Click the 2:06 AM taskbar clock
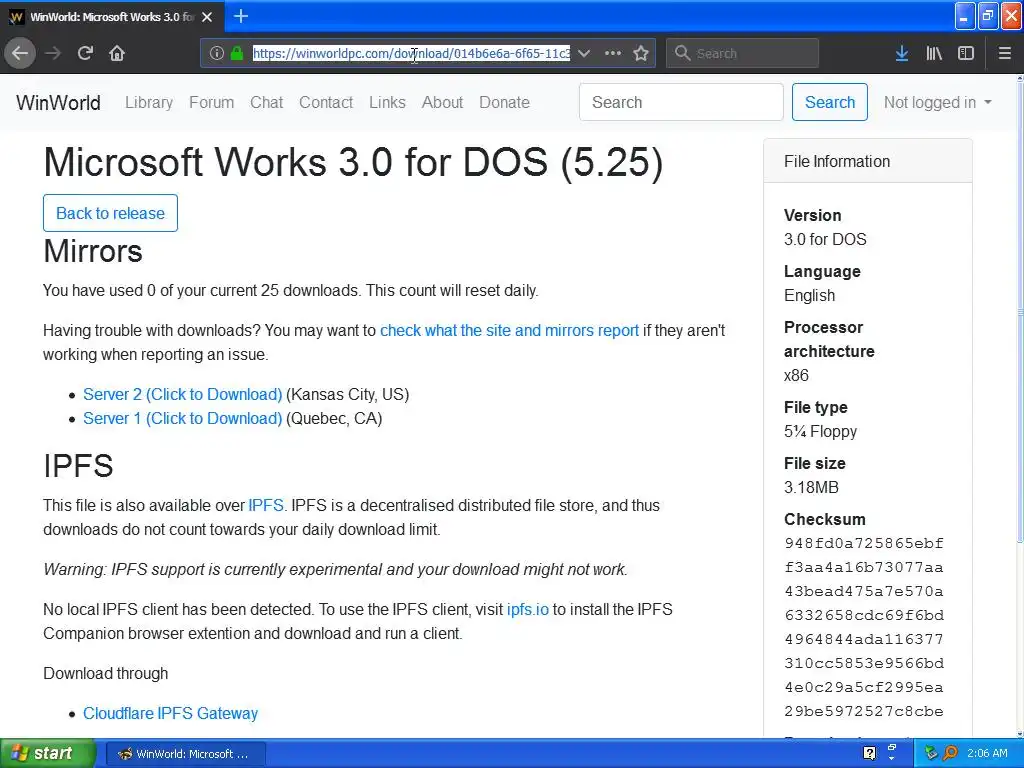This screenshot has height=768, width=1024. point(987,753)
